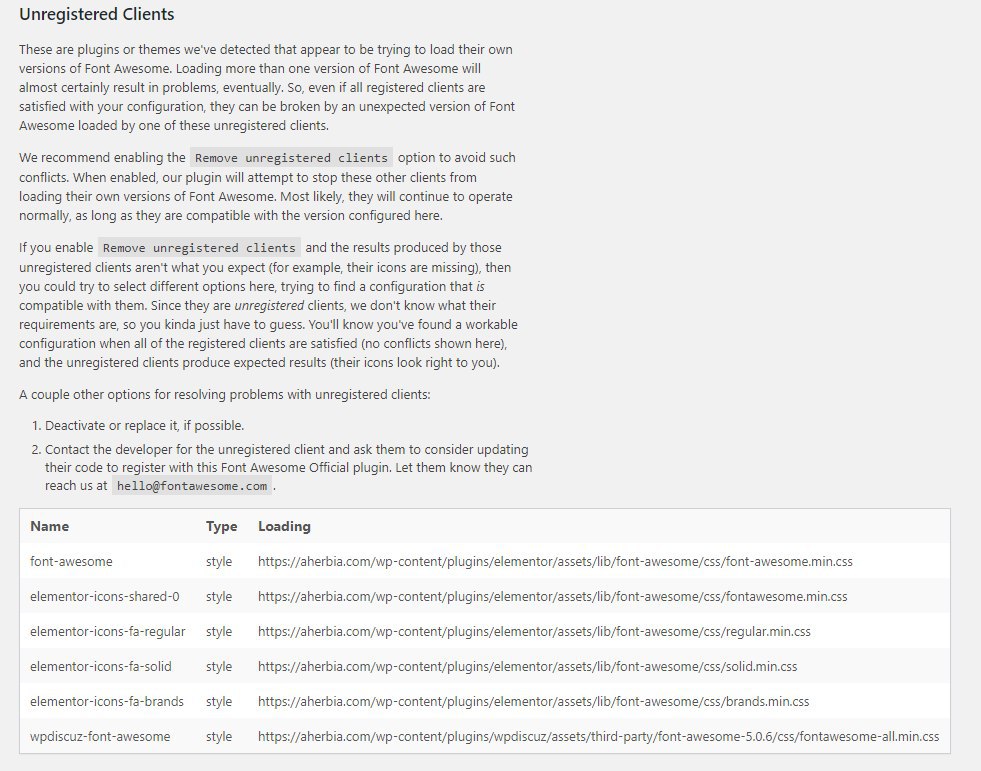Click the italic word 'unregistered'

tap(269, 305)
